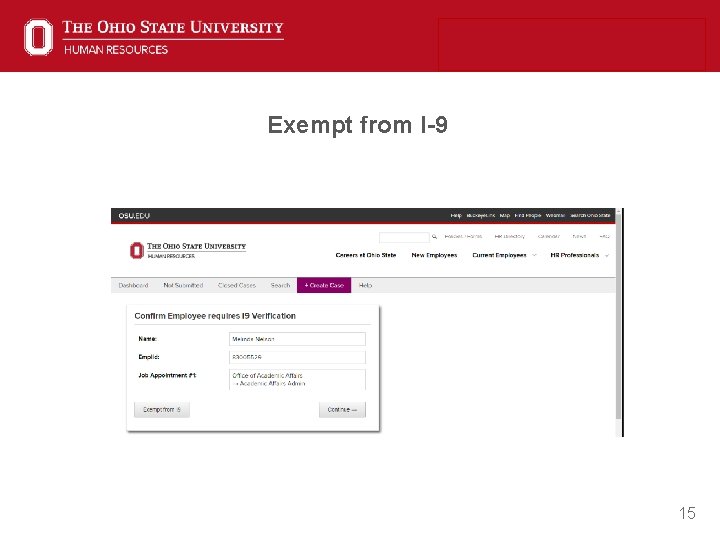Click the Ohio State block O logo in the webpage
The image size is (720, 540).
[136, 250]
